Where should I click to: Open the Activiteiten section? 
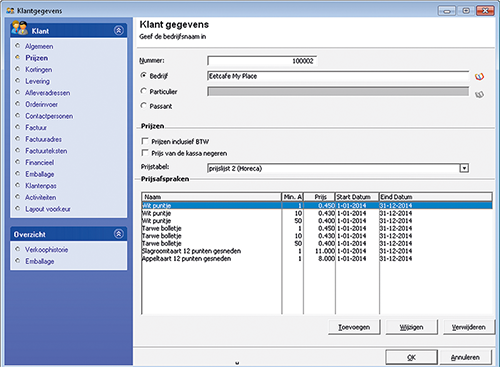[x=41, y=197]
